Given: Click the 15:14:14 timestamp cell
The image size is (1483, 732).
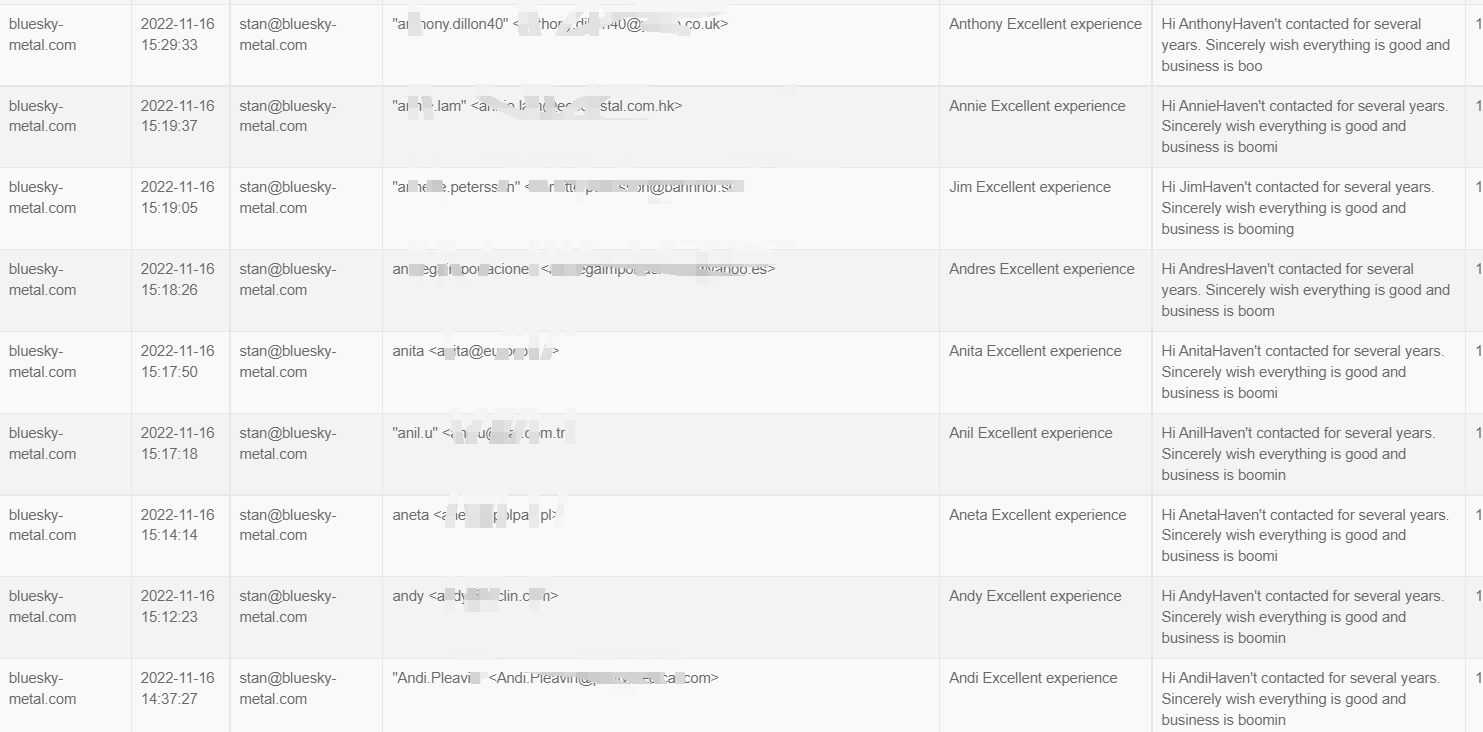Looking at the screenshot, I should point(178,525).
